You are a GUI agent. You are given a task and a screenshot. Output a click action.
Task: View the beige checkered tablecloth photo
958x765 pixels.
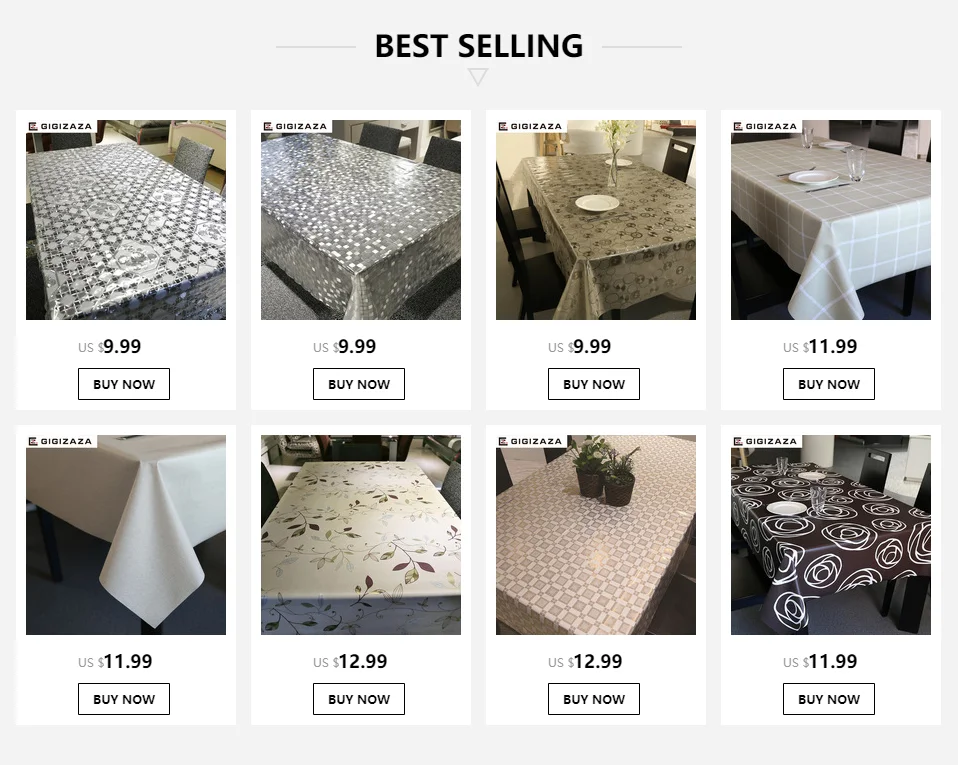pyautogui.click(x=831, y=220)
